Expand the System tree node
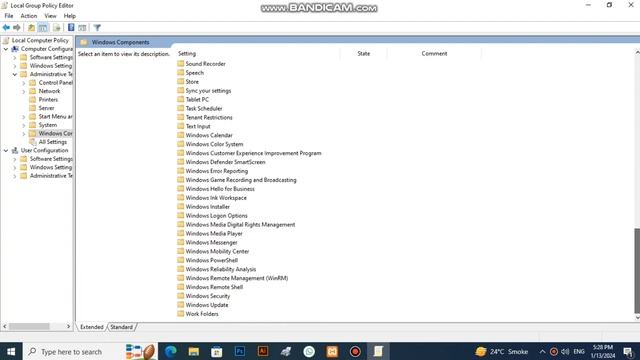Screen dimensions: 640x360 24,125
